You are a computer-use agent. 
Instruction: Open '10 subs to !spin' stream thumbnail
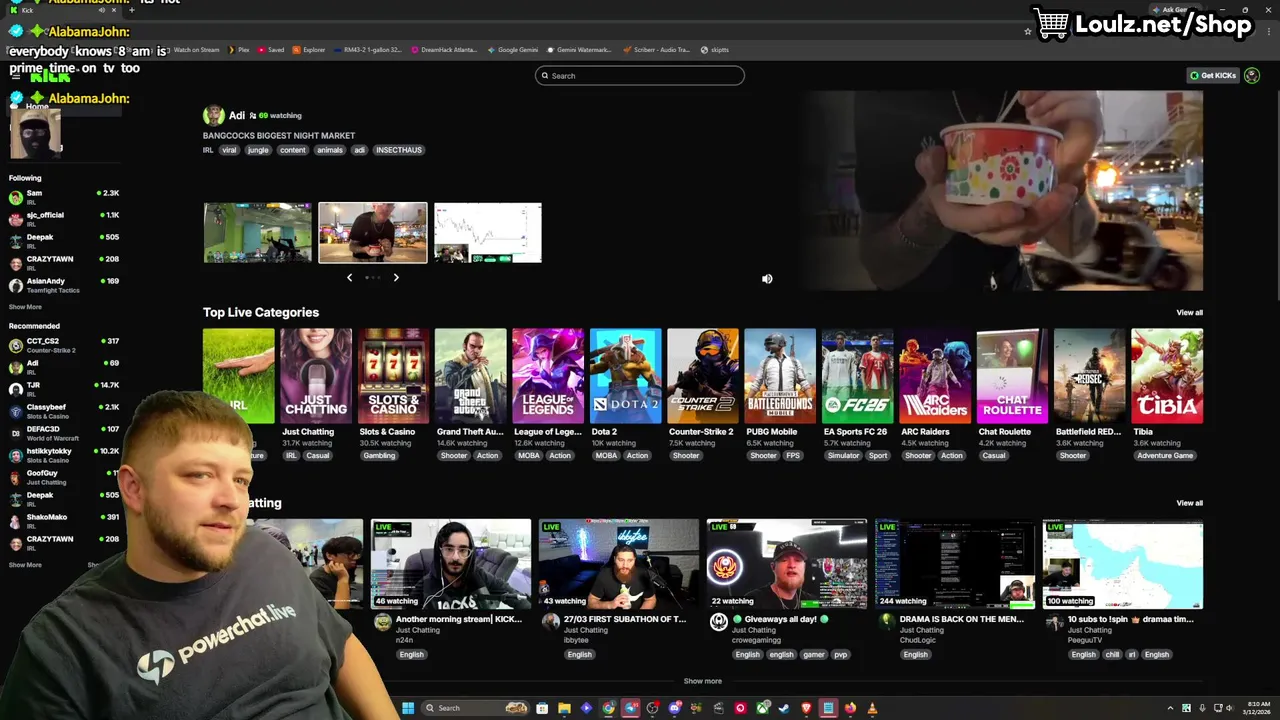point(1123,564)
